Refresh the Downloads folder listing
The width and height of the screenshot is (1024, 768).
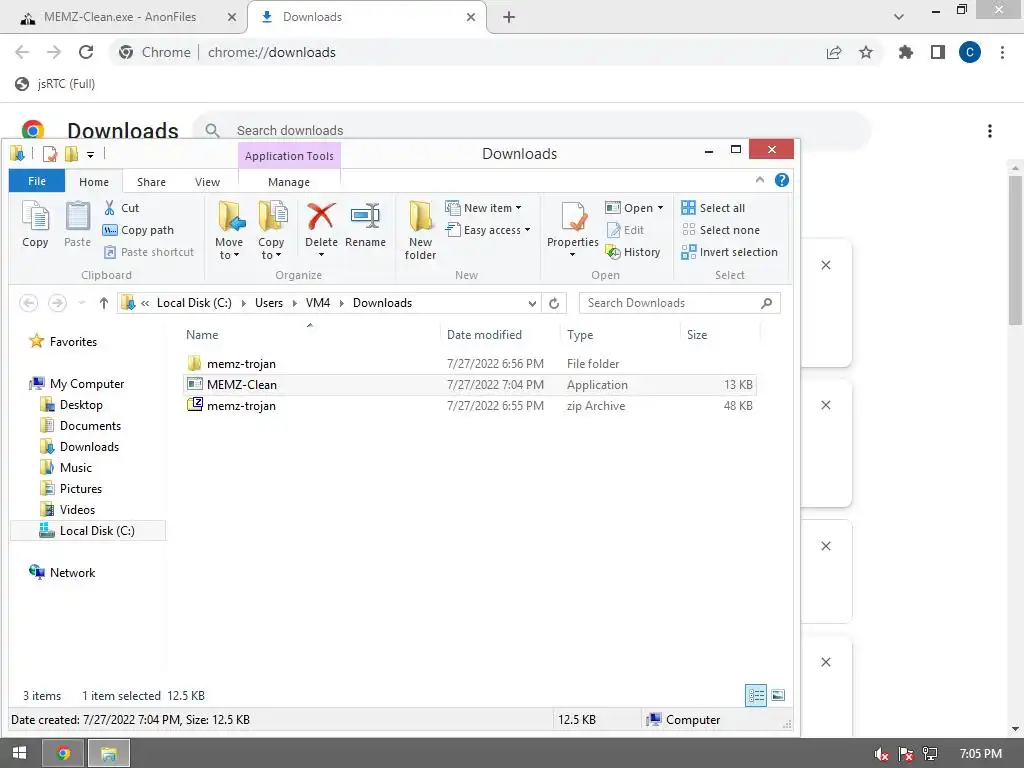click(554, 303)
